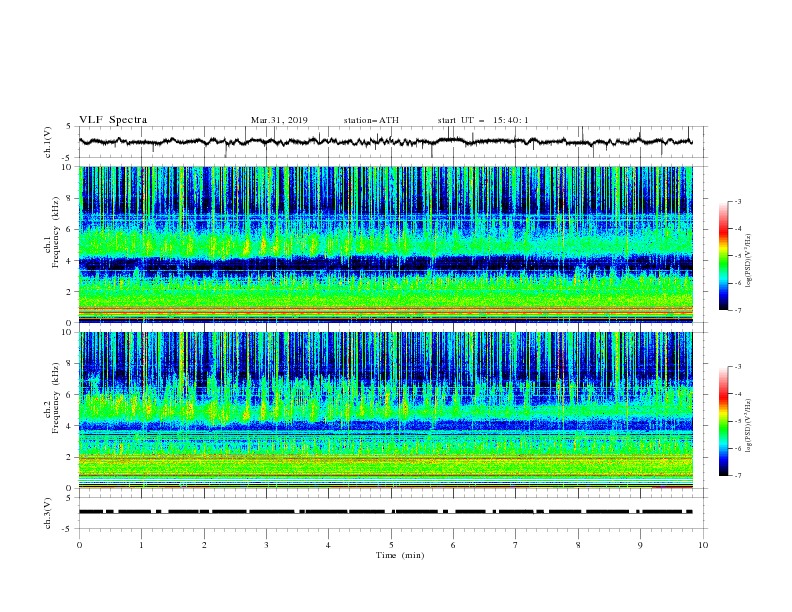Click the "ch.1(V)" axis label
Screen dimensions: 792x612
click(48, 142)
